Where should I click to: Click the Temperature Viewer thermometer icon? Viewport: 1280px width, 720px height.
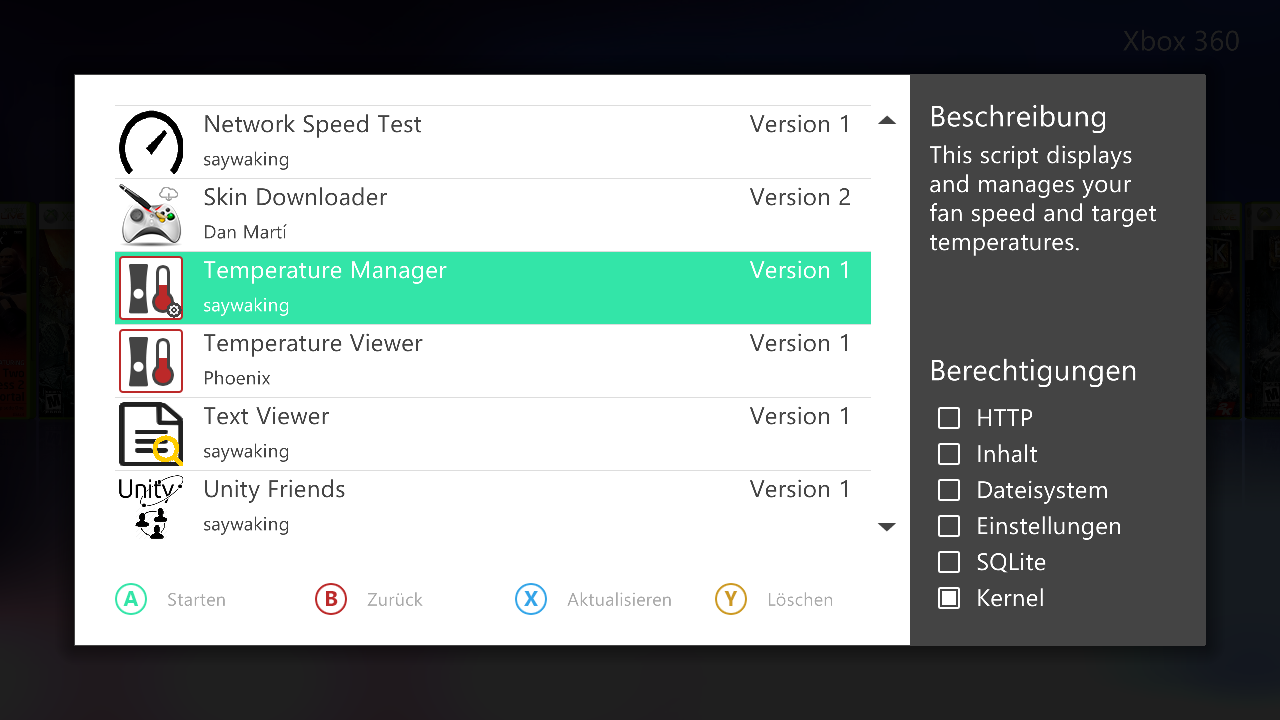tap(151, 361)
